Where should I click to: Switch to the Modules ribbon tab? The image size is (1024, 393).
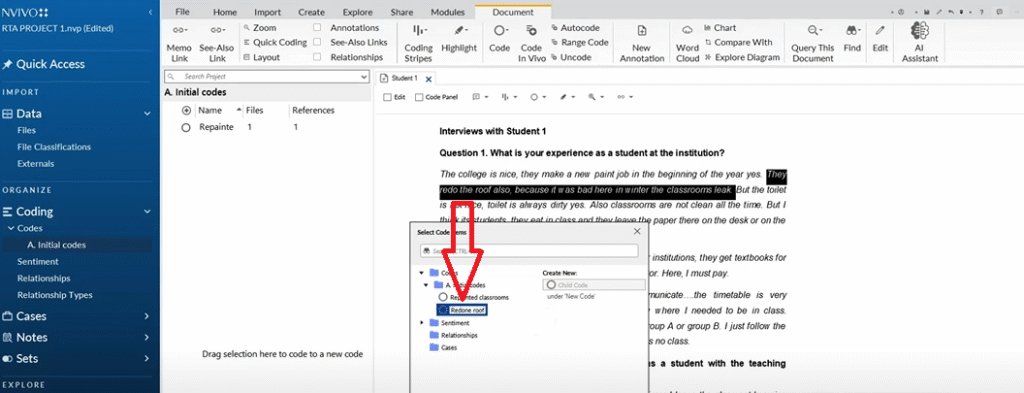coord(447,12)
